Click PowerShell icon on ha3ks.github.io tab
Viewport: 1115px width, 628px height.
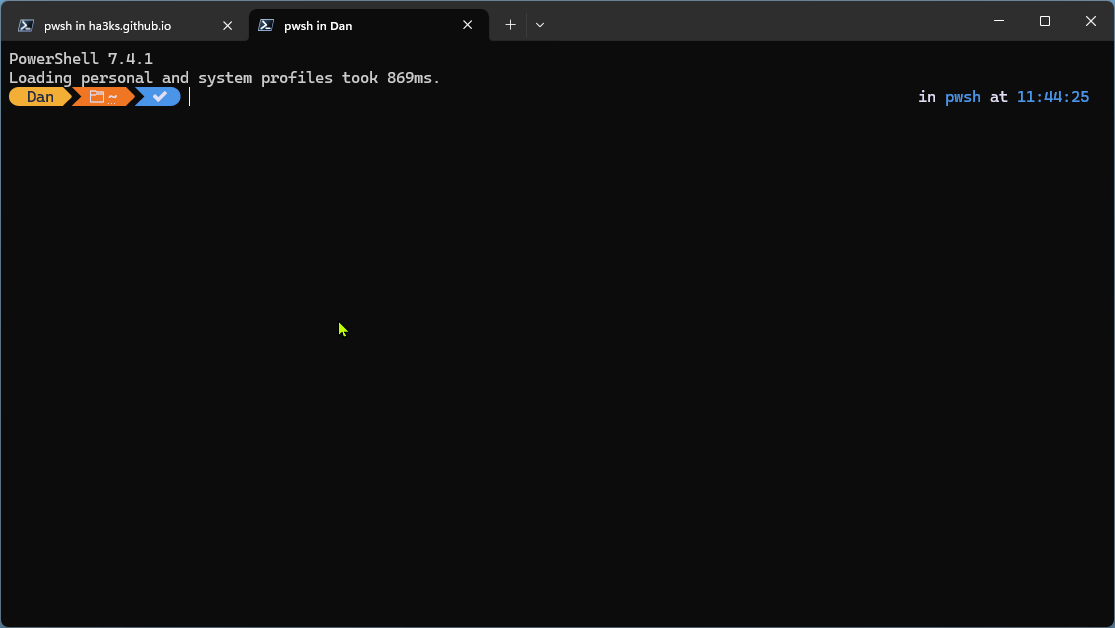26,26
